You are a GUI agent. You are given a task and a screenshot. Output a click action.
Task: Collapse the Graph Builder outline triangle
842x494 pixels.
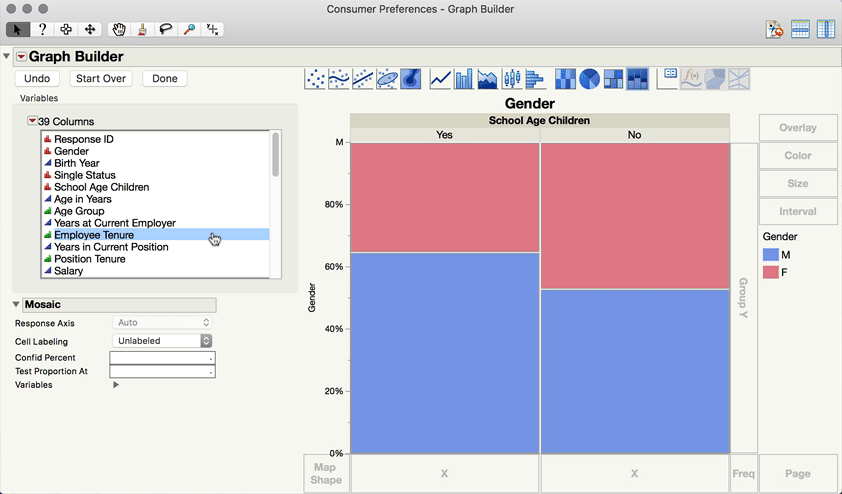pyautogui.click(x=6, y=56)
